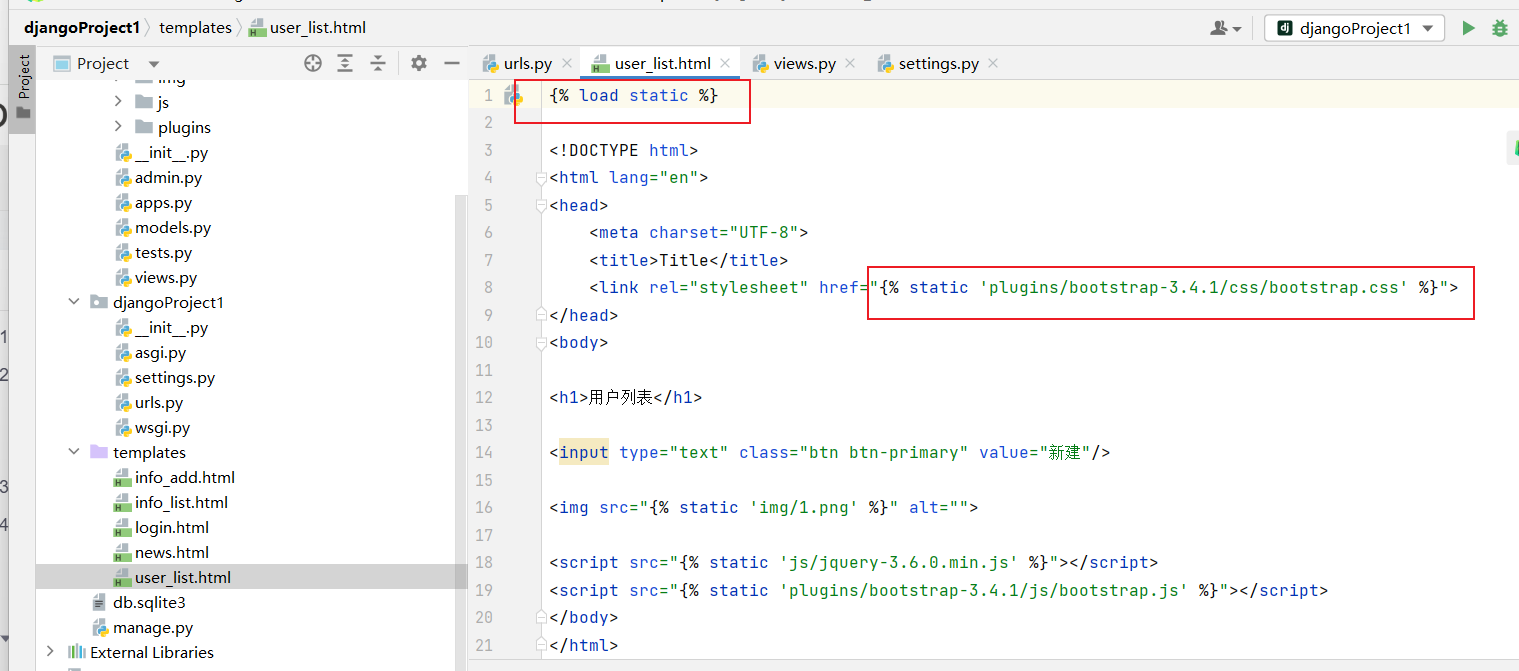Screen dimensions: 1519x671
Task: Close the user_list.html tab
Action: (x=725, y=63)
